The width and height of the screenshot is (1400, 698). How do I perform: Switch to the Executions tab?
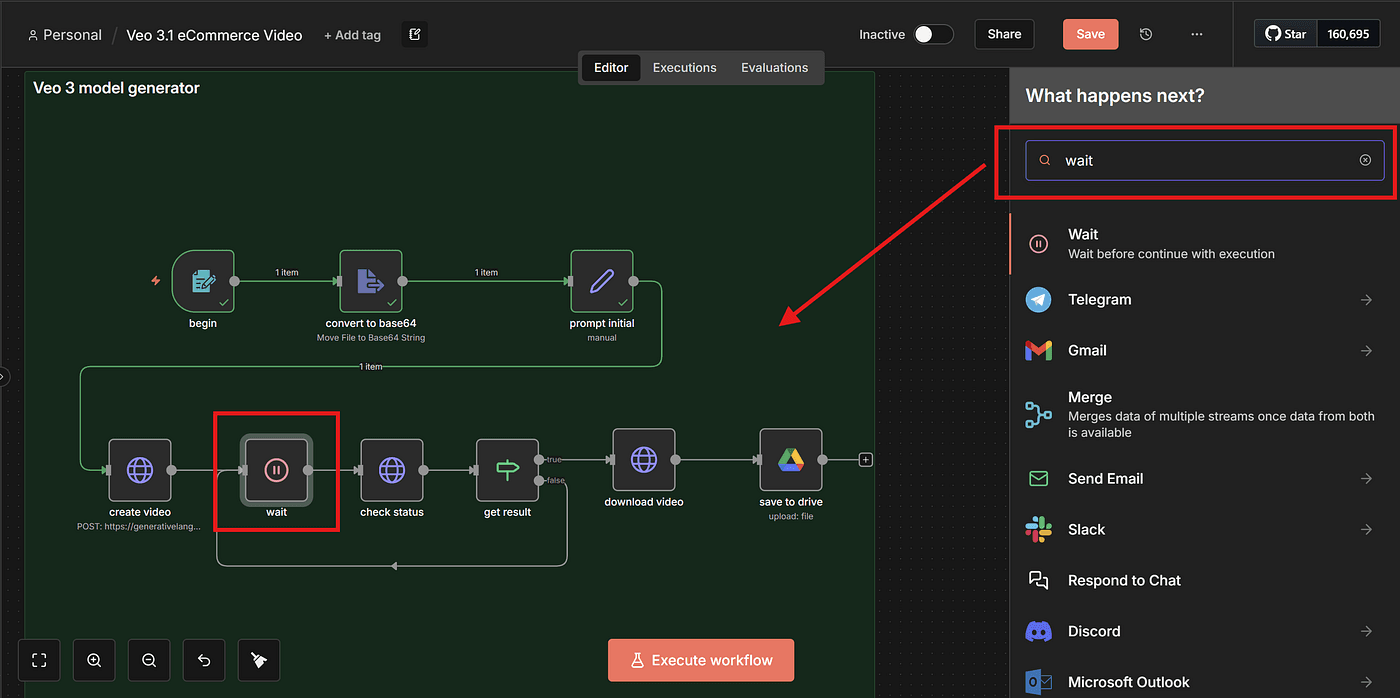[684, 68]
